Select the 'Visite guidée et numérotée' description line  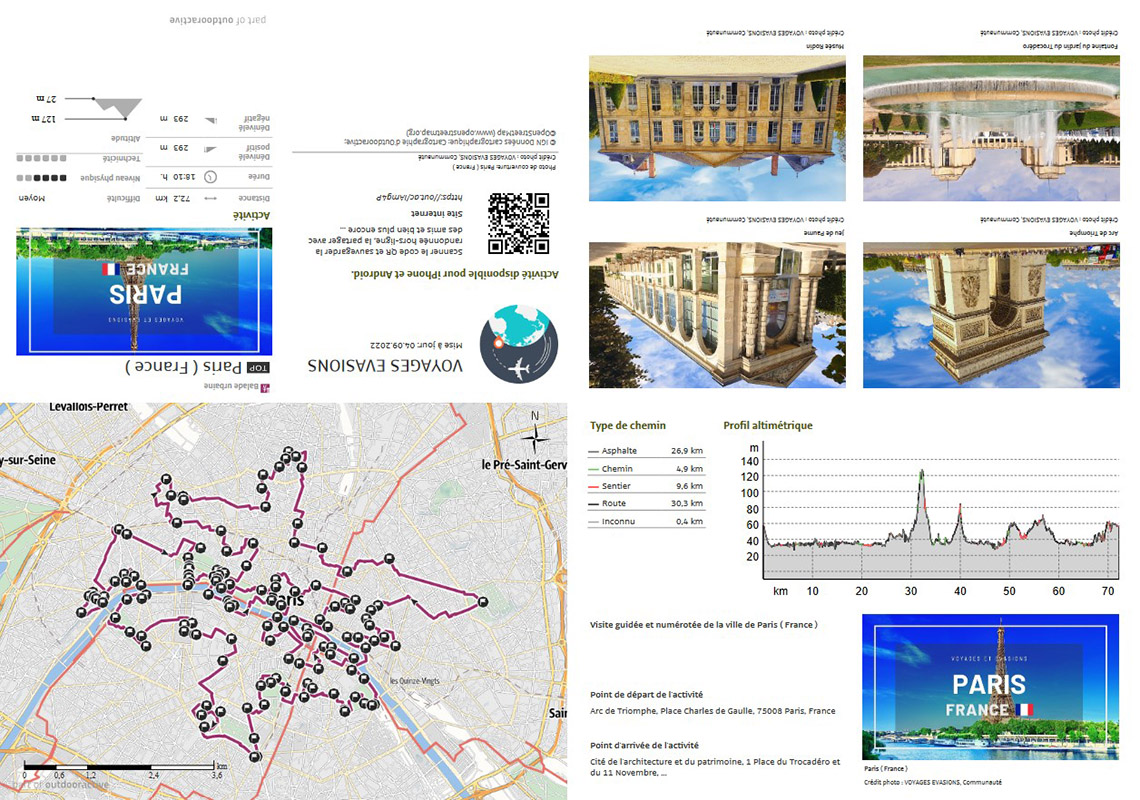pos(704,625)
